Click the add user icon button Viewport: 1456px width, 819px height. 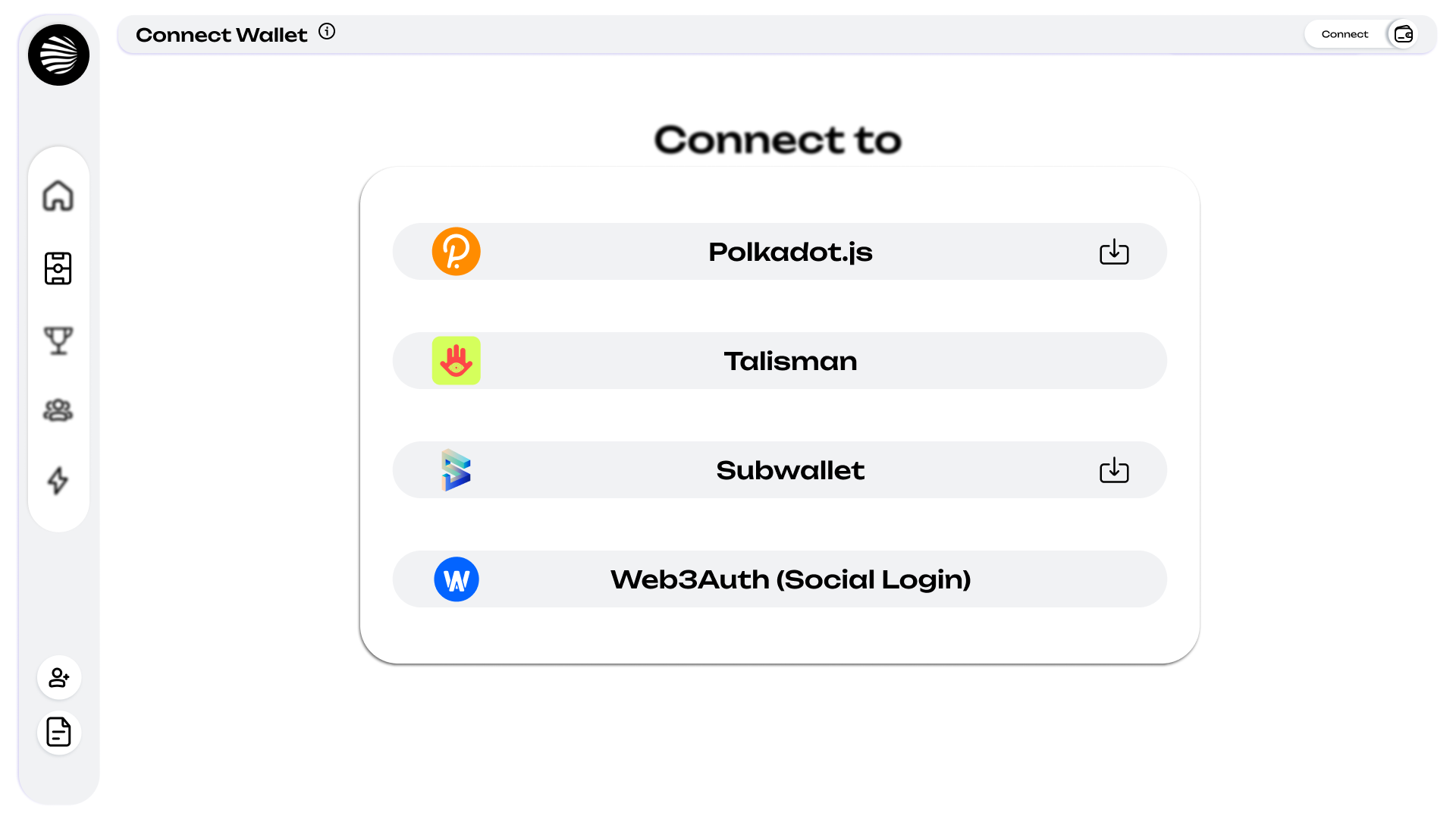59,677
